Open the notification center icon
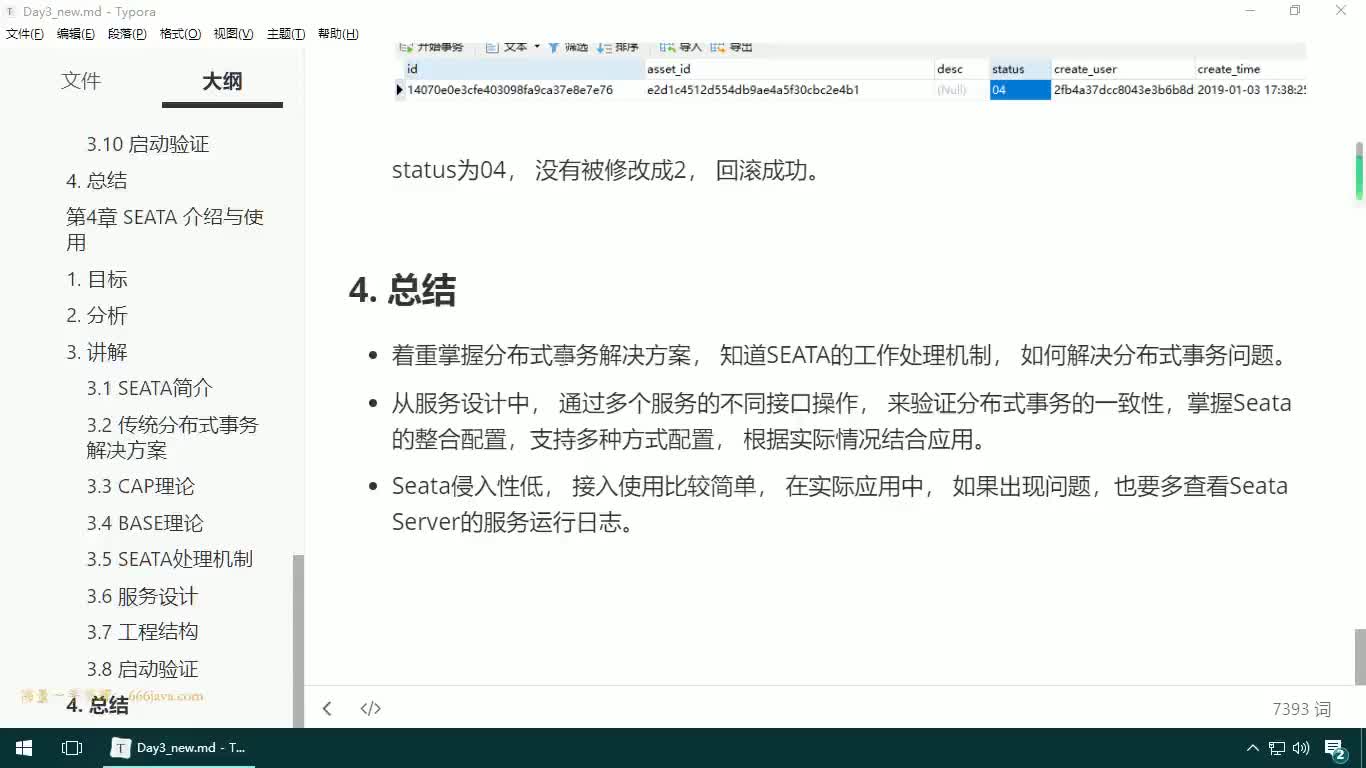Image resolution: width=1366 pixels, height=768 pixels. point(1335,748)
